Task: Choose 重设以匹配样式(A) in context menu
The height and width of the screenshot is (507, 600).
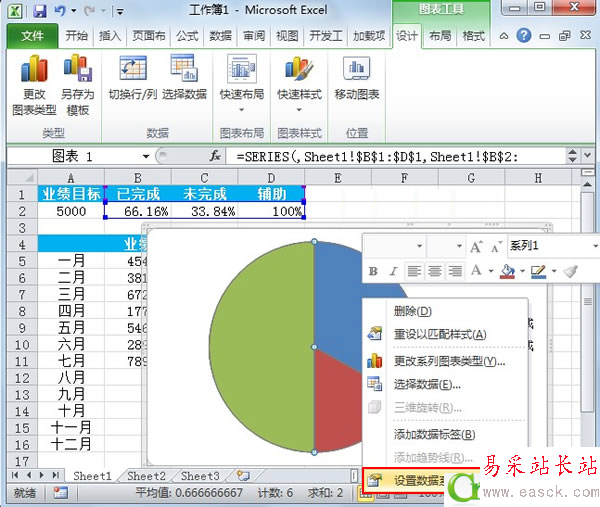Action: [446, 334]
